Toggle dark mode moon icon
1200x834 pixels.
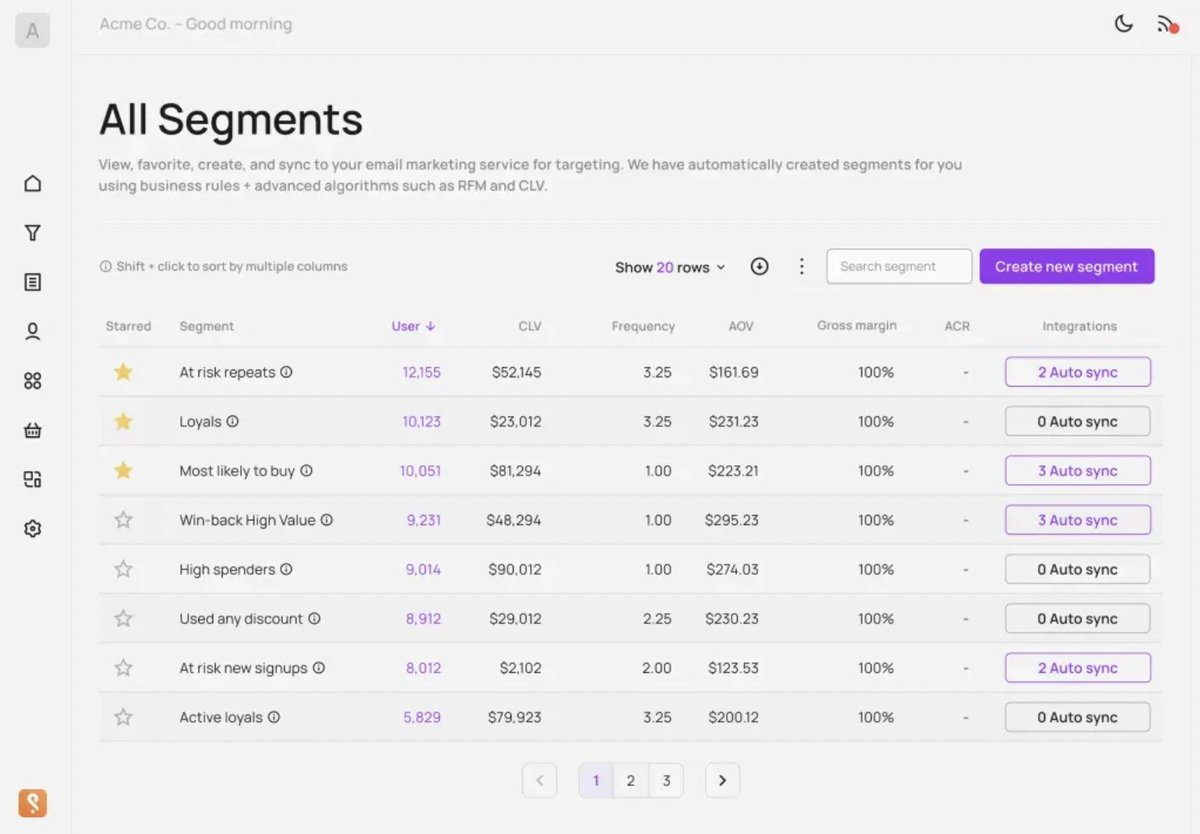[1124, 24]
